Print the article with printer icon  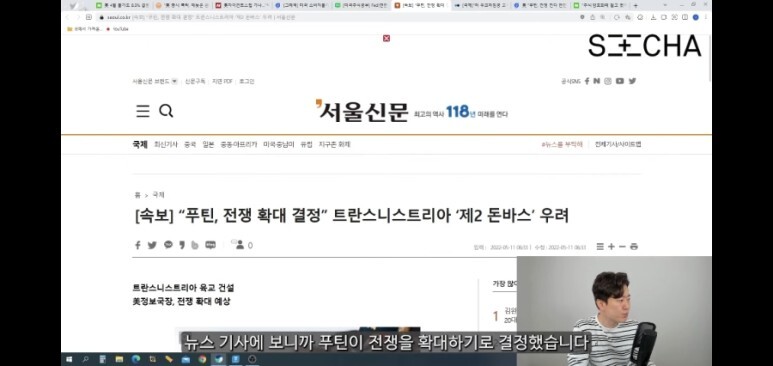tap(634, 247)
